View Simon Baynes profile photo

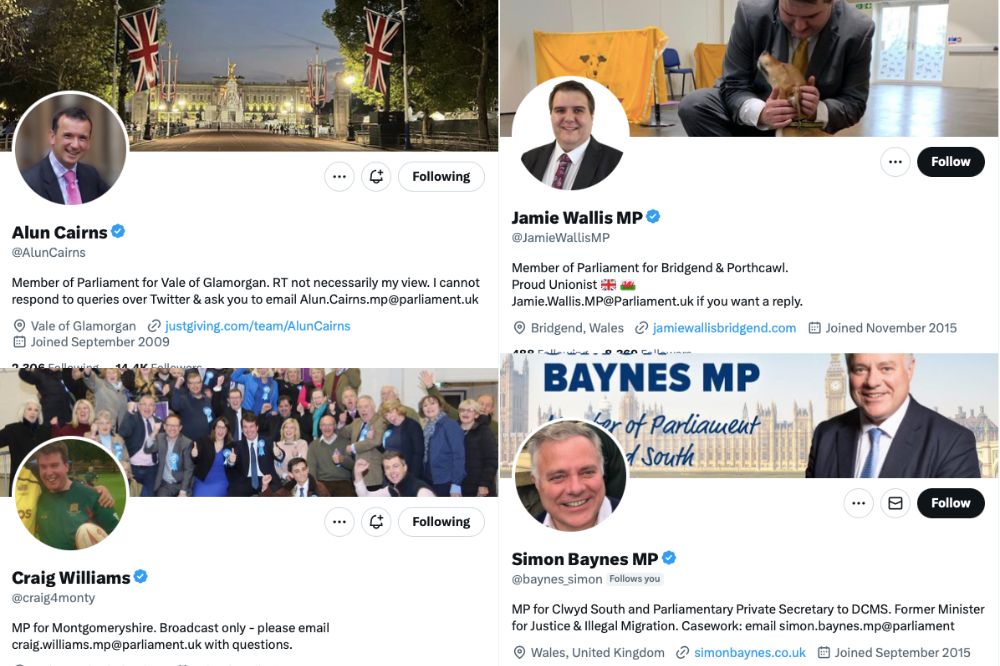(571, 475)
